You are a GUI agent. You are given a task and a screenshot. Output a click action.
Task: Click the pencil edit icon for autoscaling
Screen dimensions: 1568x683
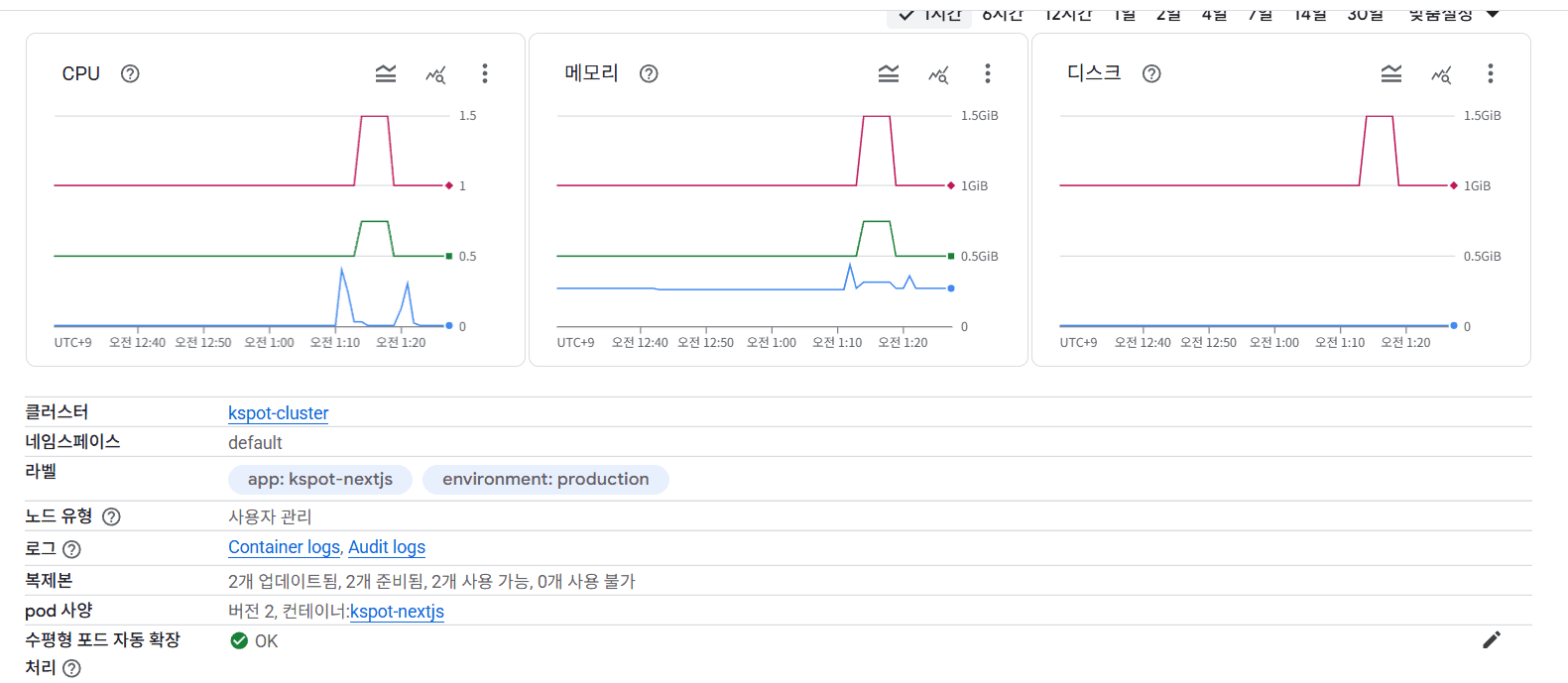click(1491, 640)
